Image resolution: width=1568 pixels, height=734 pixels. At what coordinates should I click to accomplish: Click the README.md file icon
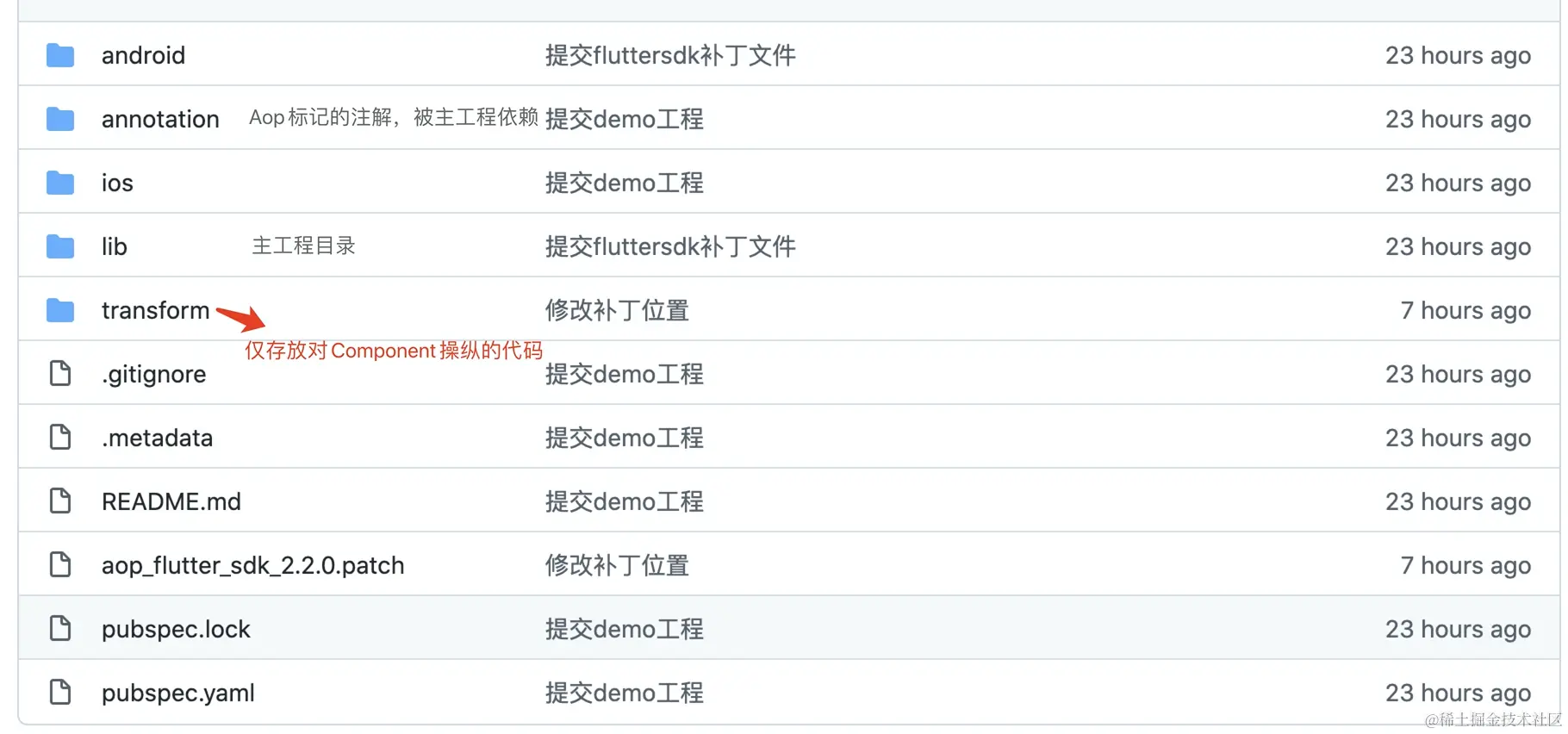[x=59, y=501]
